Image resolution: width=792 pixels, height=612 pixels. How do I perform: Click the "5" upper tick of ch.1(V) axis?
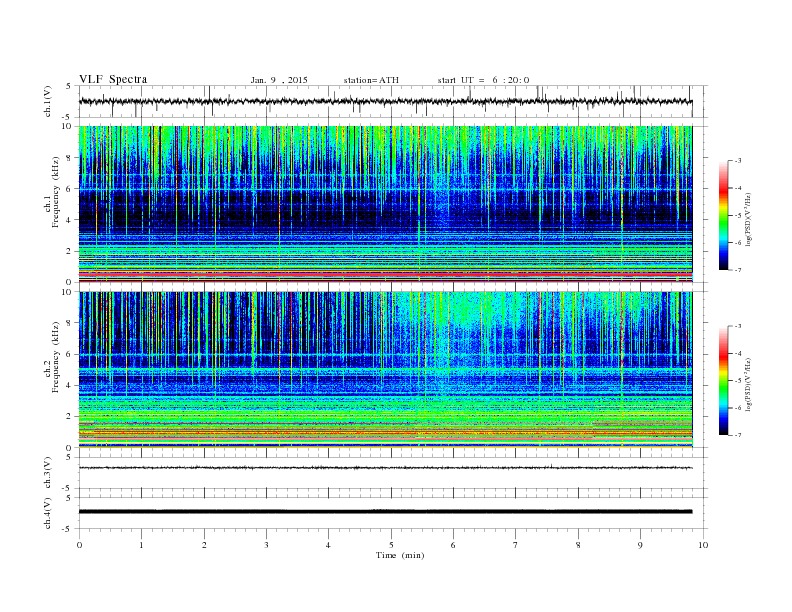(x=69, y=86)
